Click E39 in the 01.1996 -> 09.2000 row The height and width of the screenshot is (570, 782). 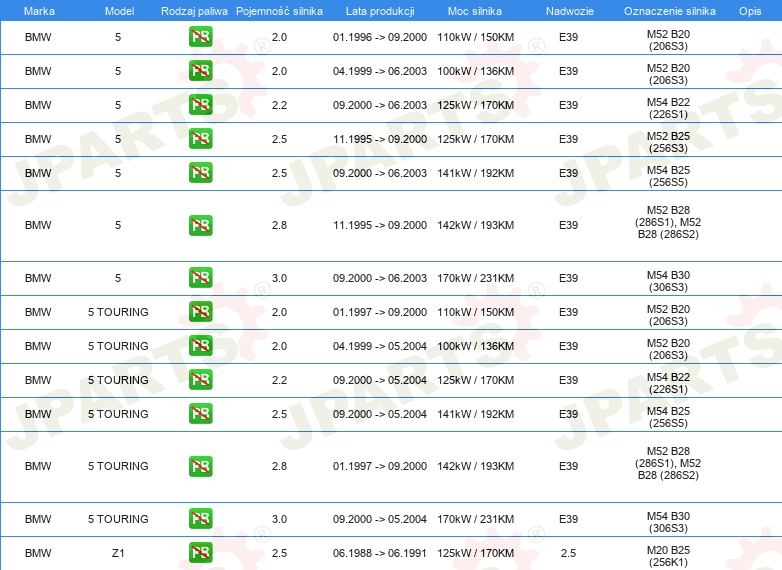point(569,37)
